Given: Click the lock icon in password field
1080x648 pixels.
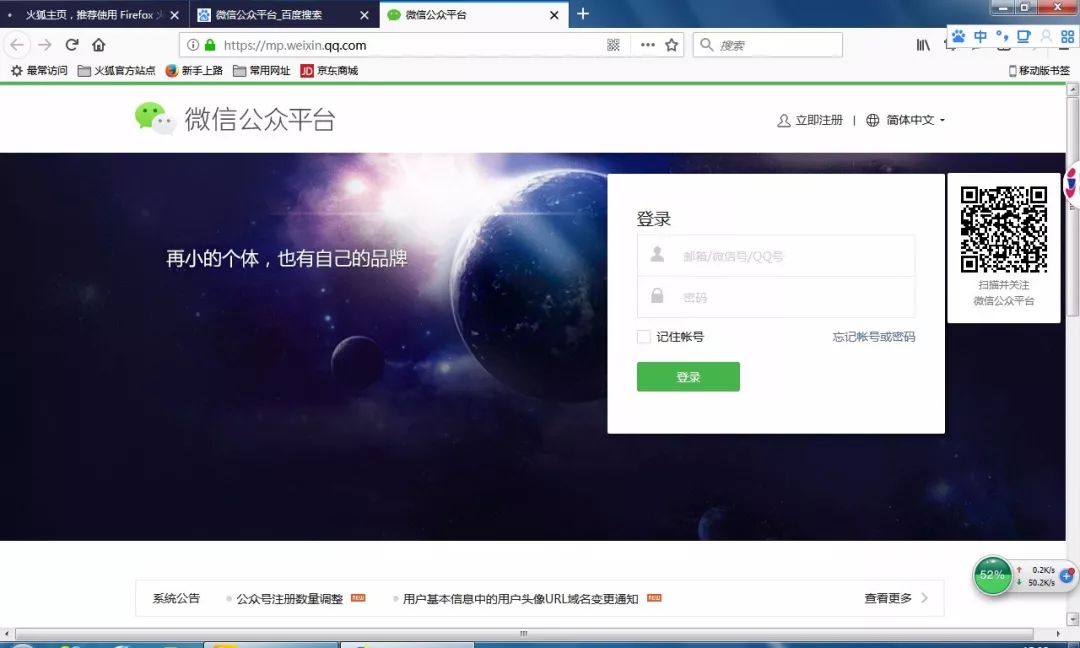Looking at the screenshot, I should (x=657, y=295).
